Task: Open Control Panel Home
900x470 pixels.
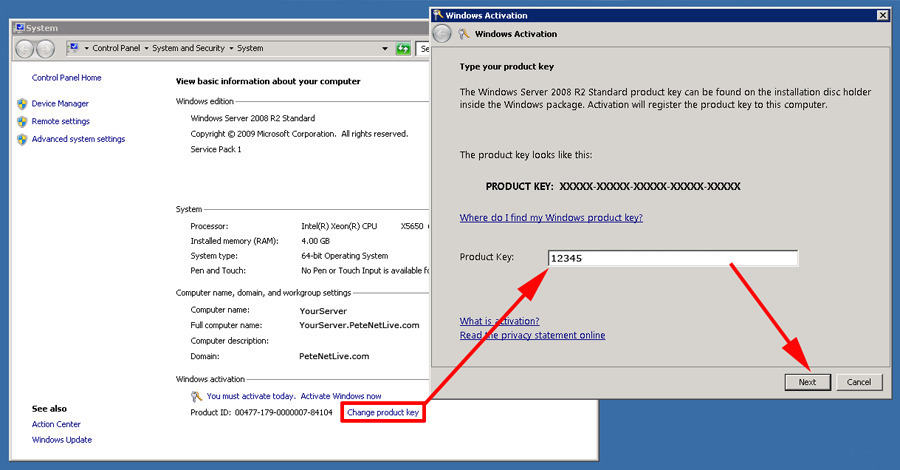Action: coord(67,78)
